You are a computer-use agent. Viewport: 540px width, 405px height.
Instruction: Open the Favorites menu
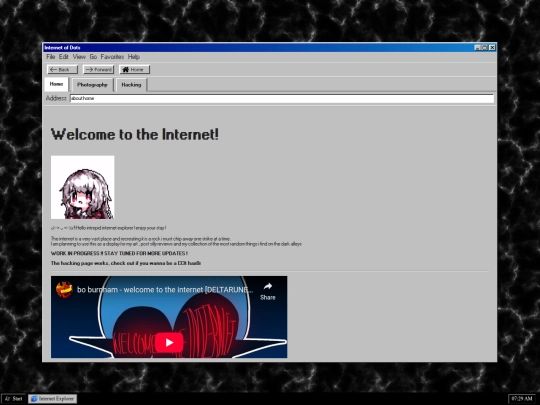coord(112,57)
